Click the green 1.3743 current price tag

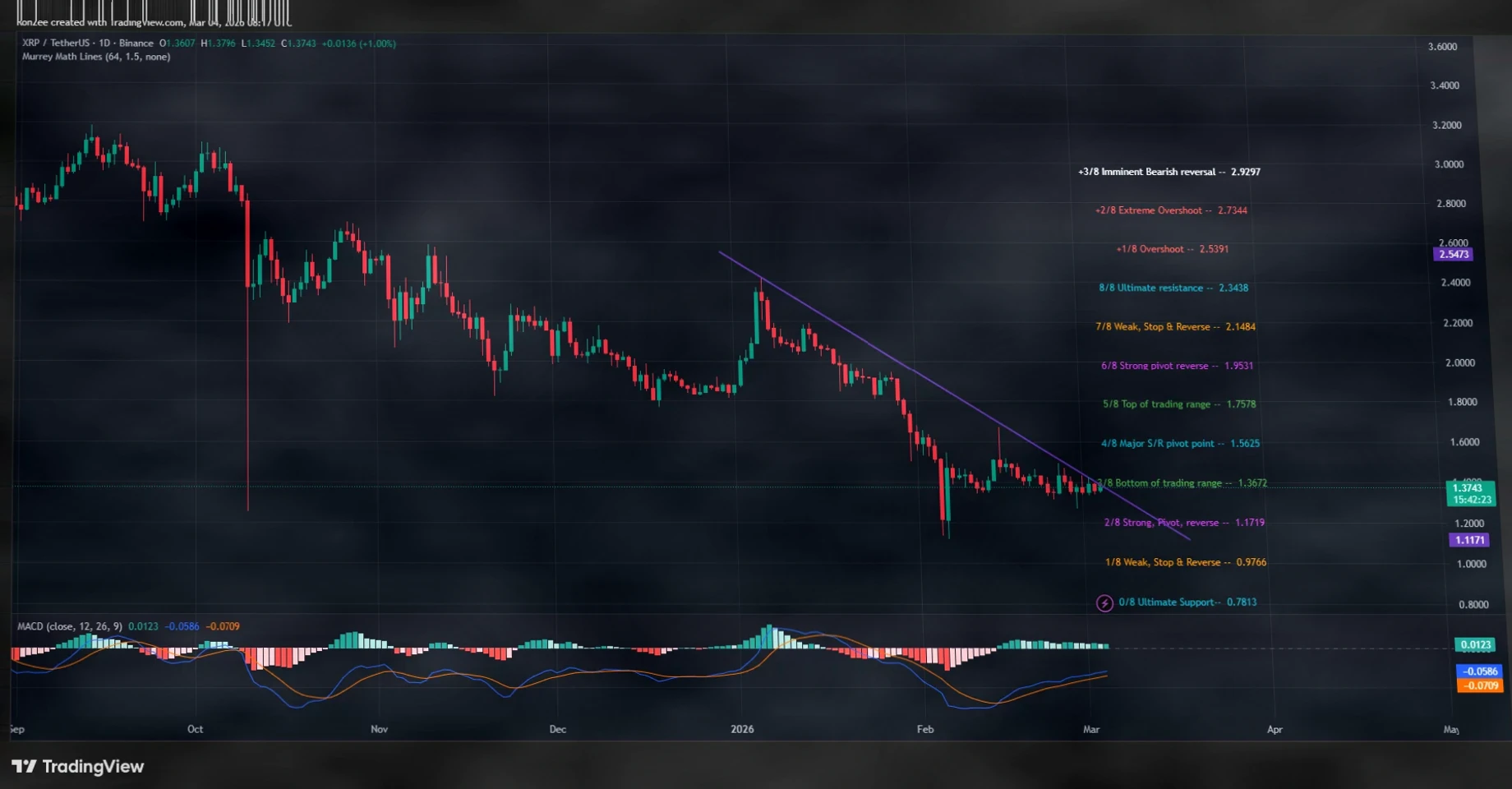(x=1469, y=493)
